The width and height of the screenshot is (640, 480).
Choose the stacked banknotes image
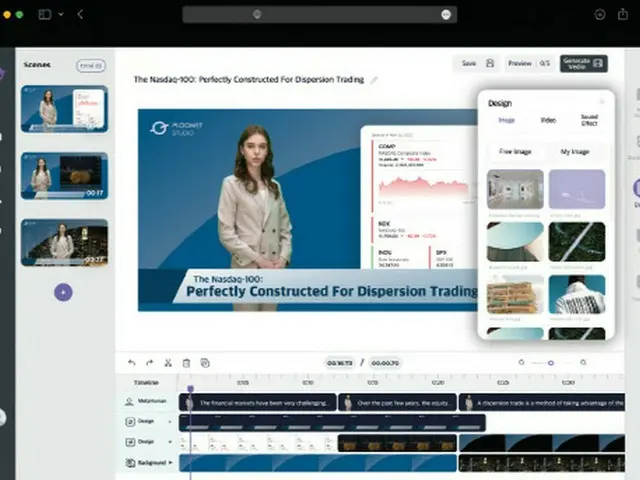click(515, 295)
